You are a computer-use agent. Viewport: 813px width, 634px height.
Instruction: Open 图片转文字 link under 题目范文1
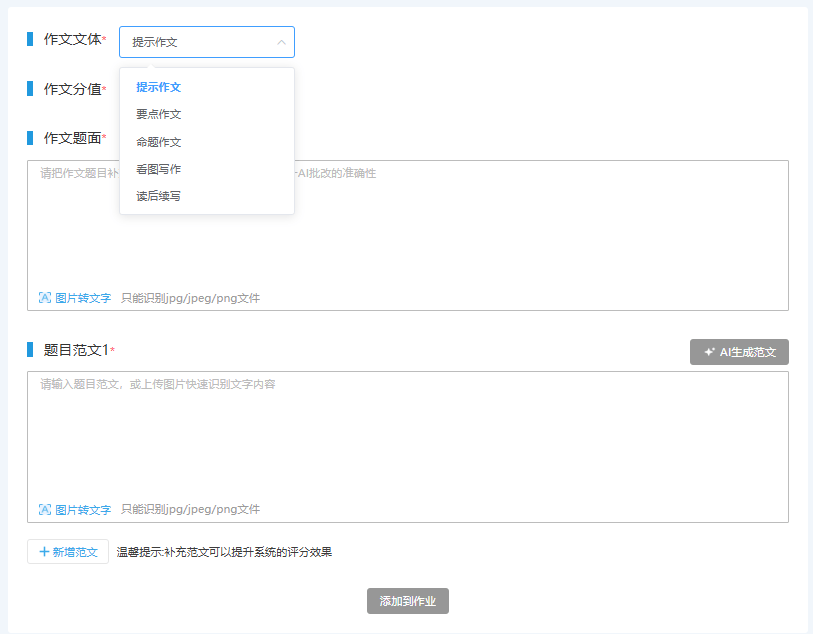point(83,510)
